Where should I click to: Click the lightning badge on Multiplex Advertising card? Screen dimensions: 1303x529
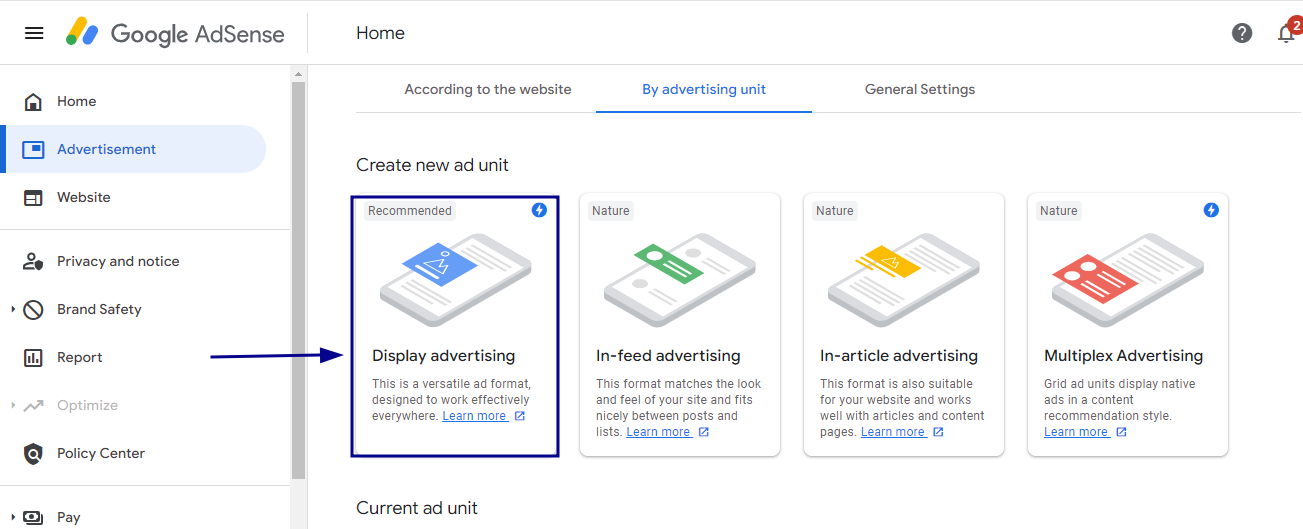(1211, 210)
